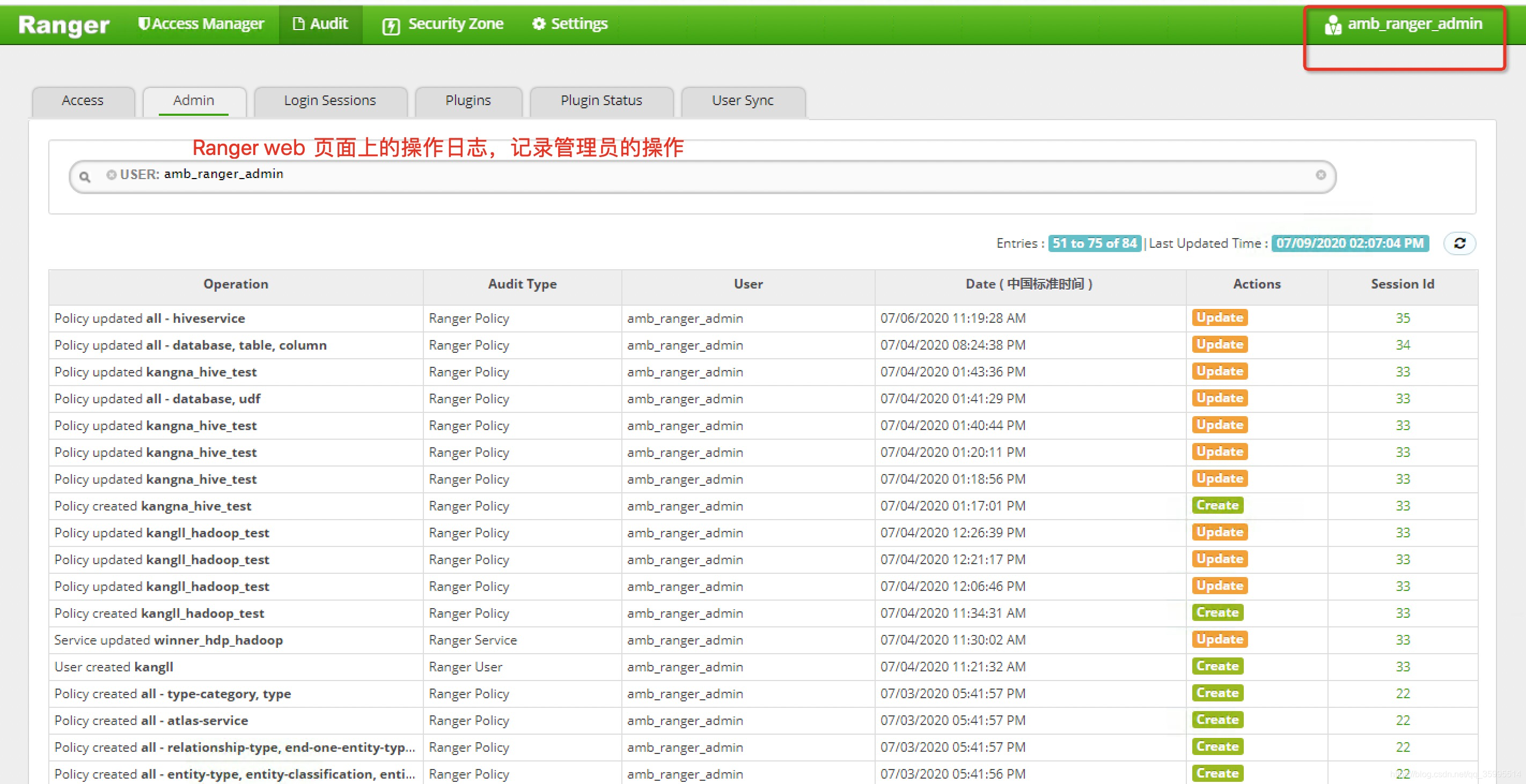
Task: Open session 33 for User created kangll row
Action: pyautogui.click(x=1402, y=667)
